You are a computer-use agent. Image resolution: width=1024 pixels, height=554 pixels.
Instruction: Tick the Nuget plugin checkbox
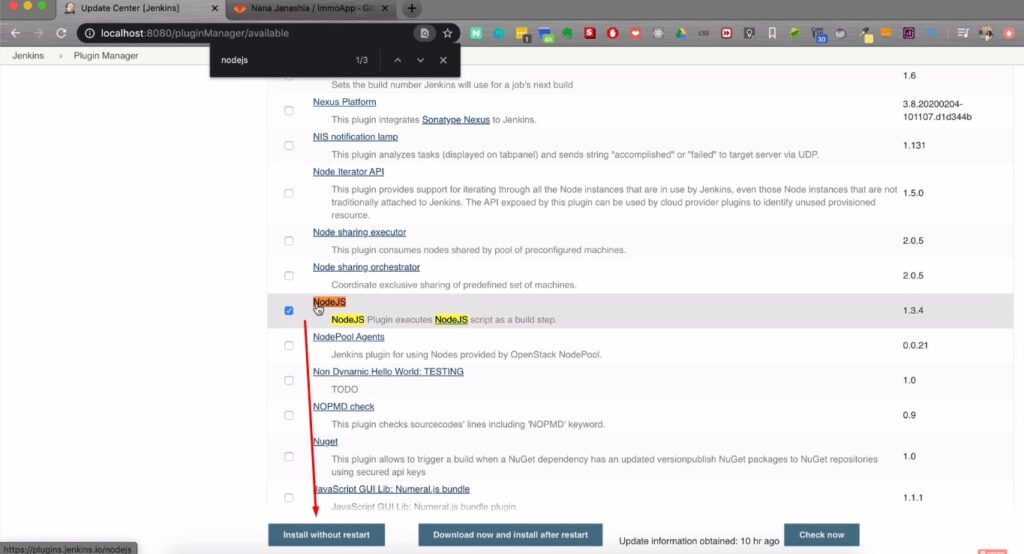pos(289,456)
